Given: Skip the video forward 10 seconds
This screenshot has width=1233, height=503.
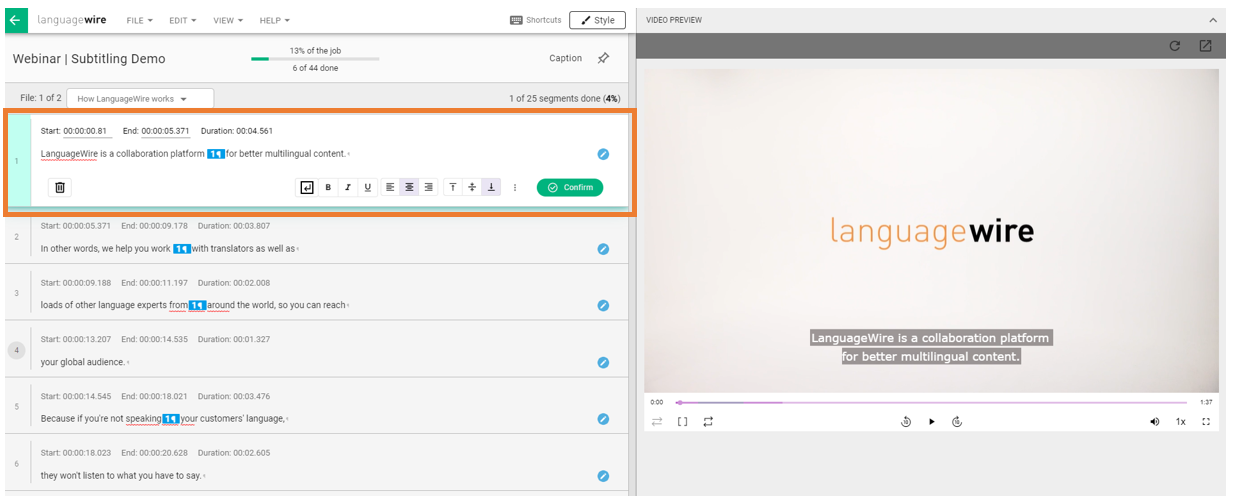Looking at the screenshot, I should coord(957,422).
